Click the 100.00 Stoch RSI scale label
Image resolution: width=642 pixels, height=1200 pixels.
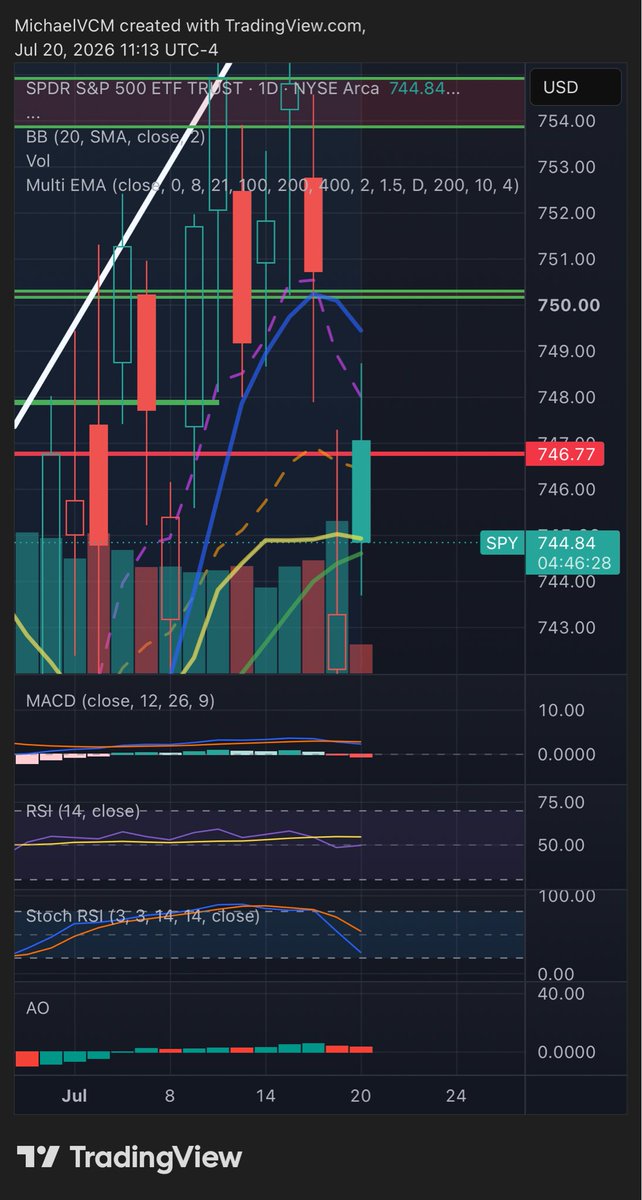[564, 896]
